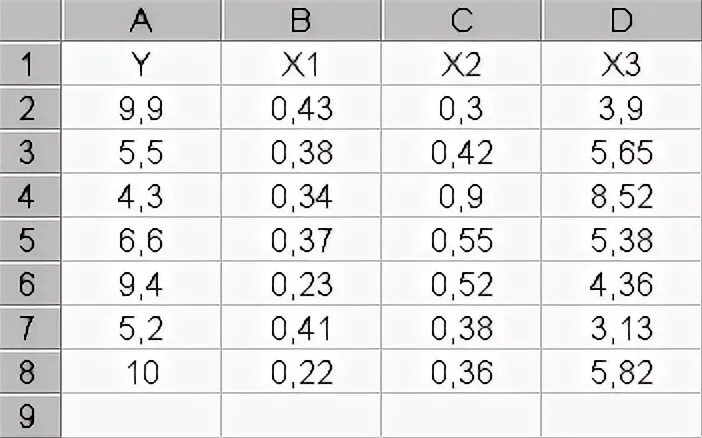
Task: Click empty cell A9
Action: 141,416
